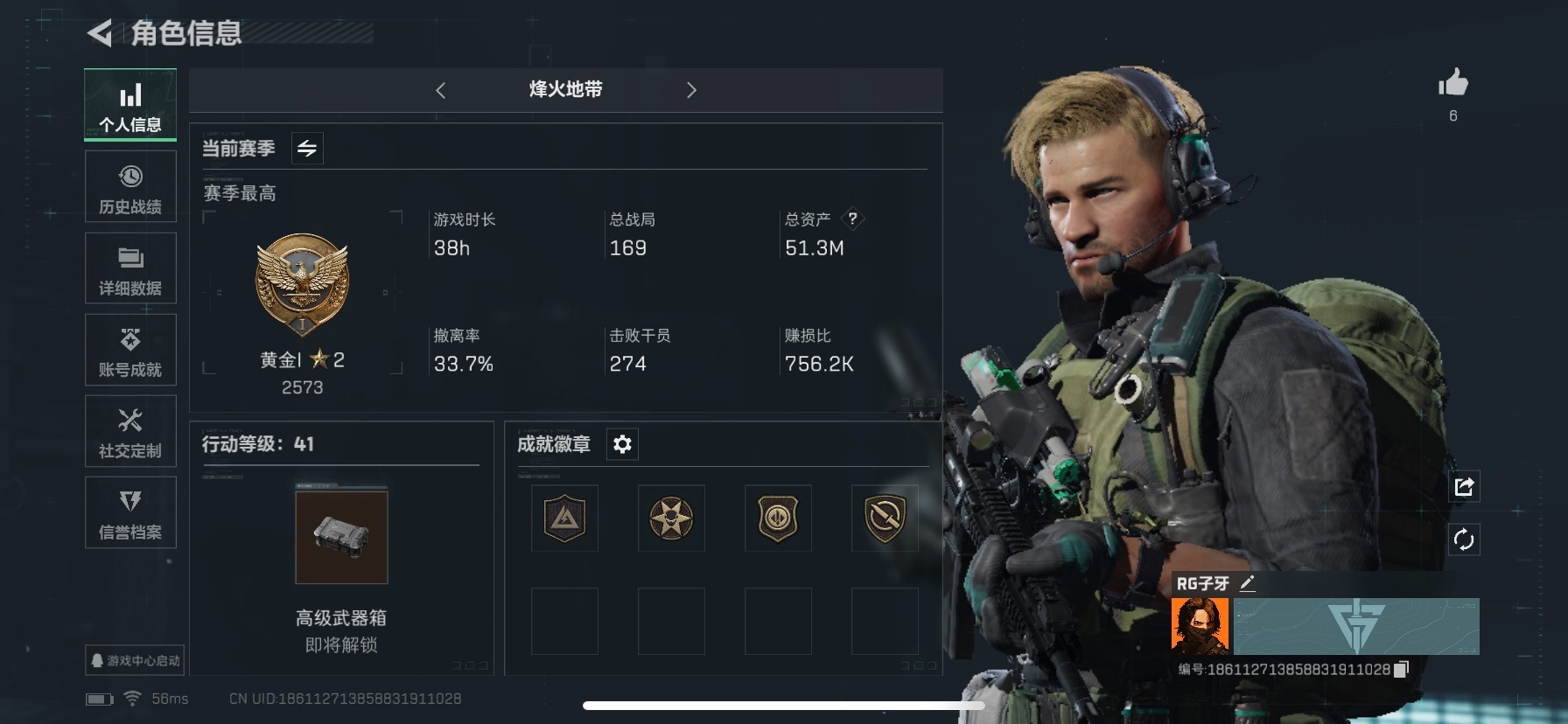The image size is (1568, 724).
Task: Open the 信誉档案 reputation section
Action: coord(130,512)
